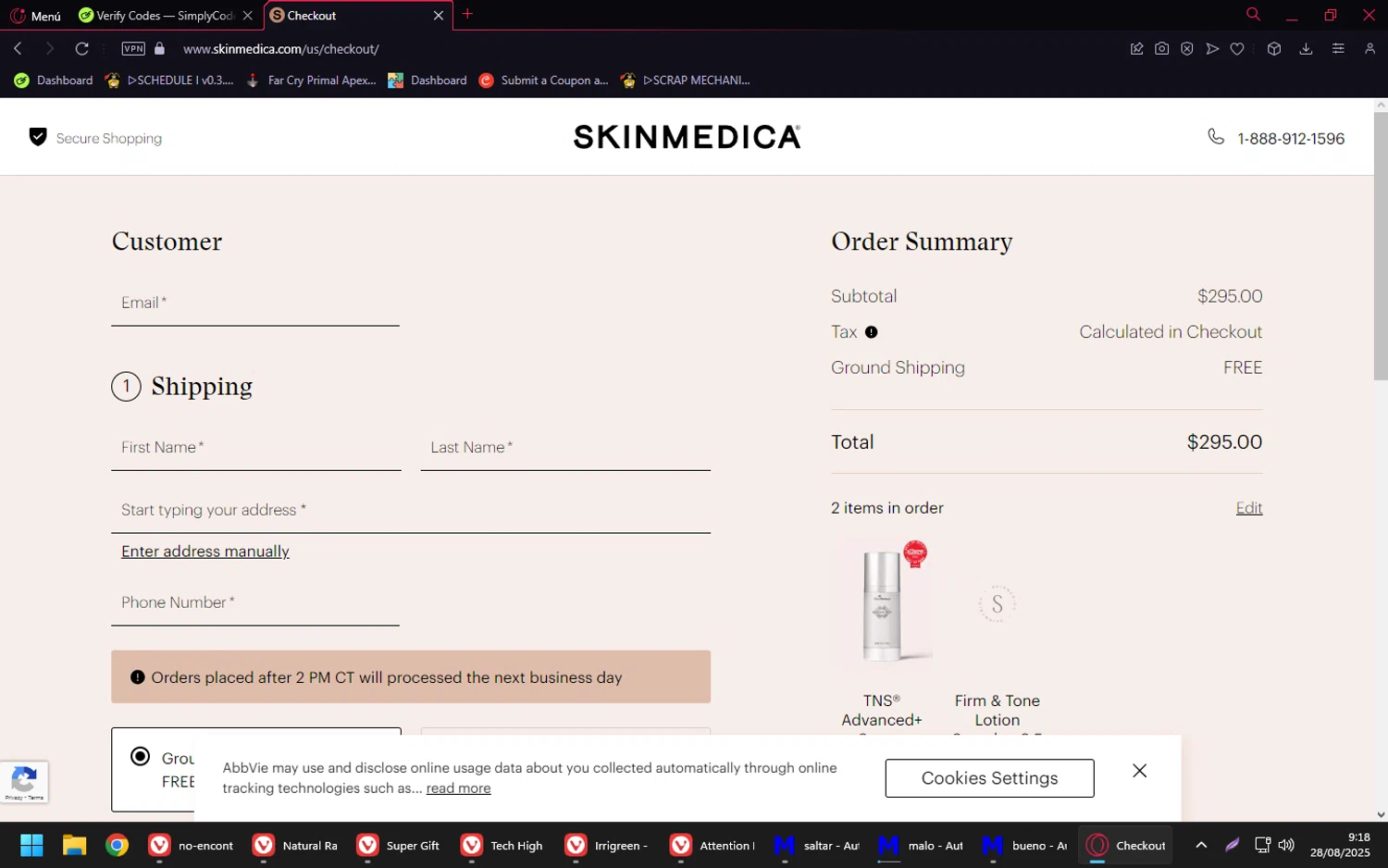Close the Checkout tab
This screenshot has height=868, width=1388.
[x=439, y=16]
